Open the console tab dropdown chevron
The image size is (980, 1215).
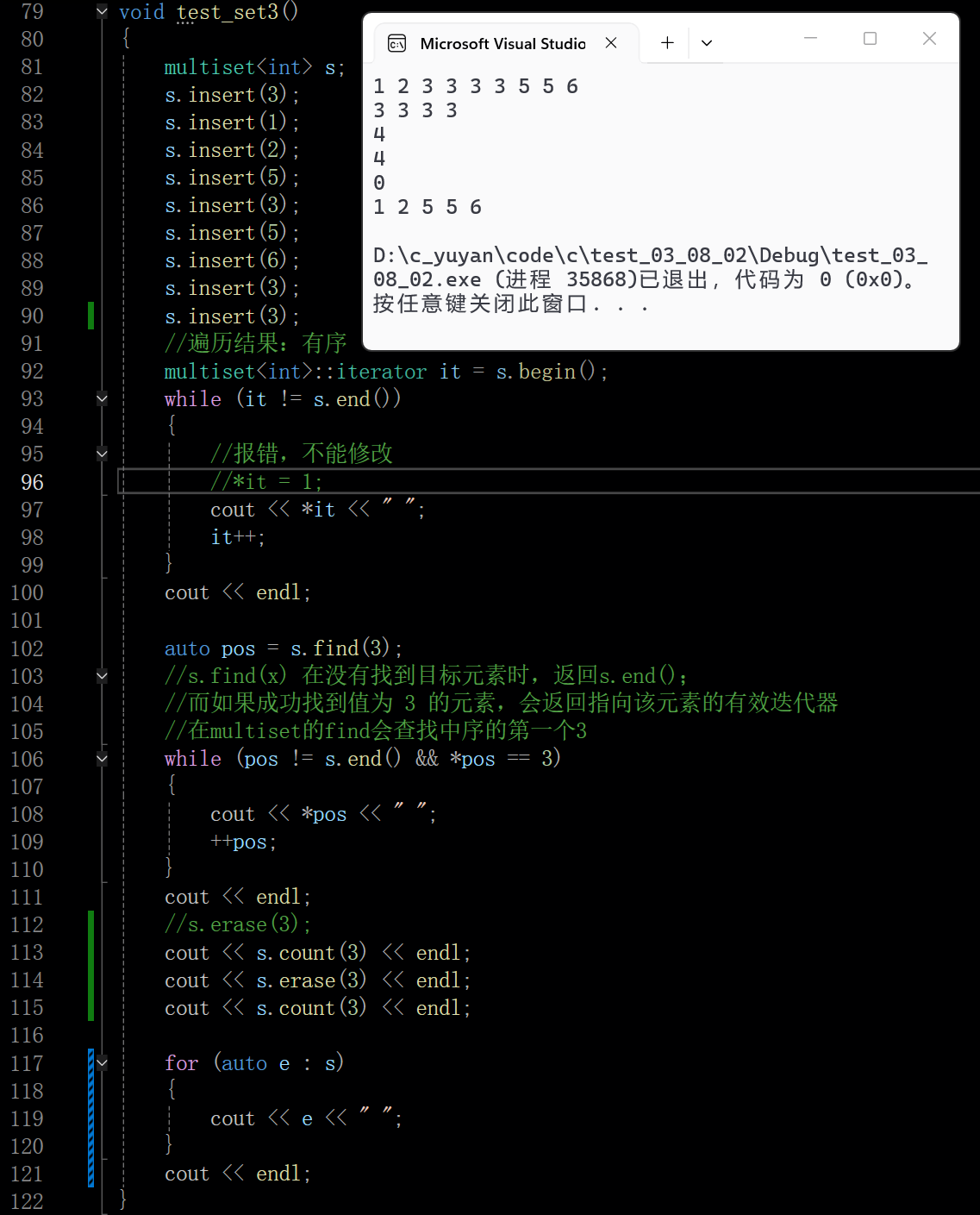[707, 43]
